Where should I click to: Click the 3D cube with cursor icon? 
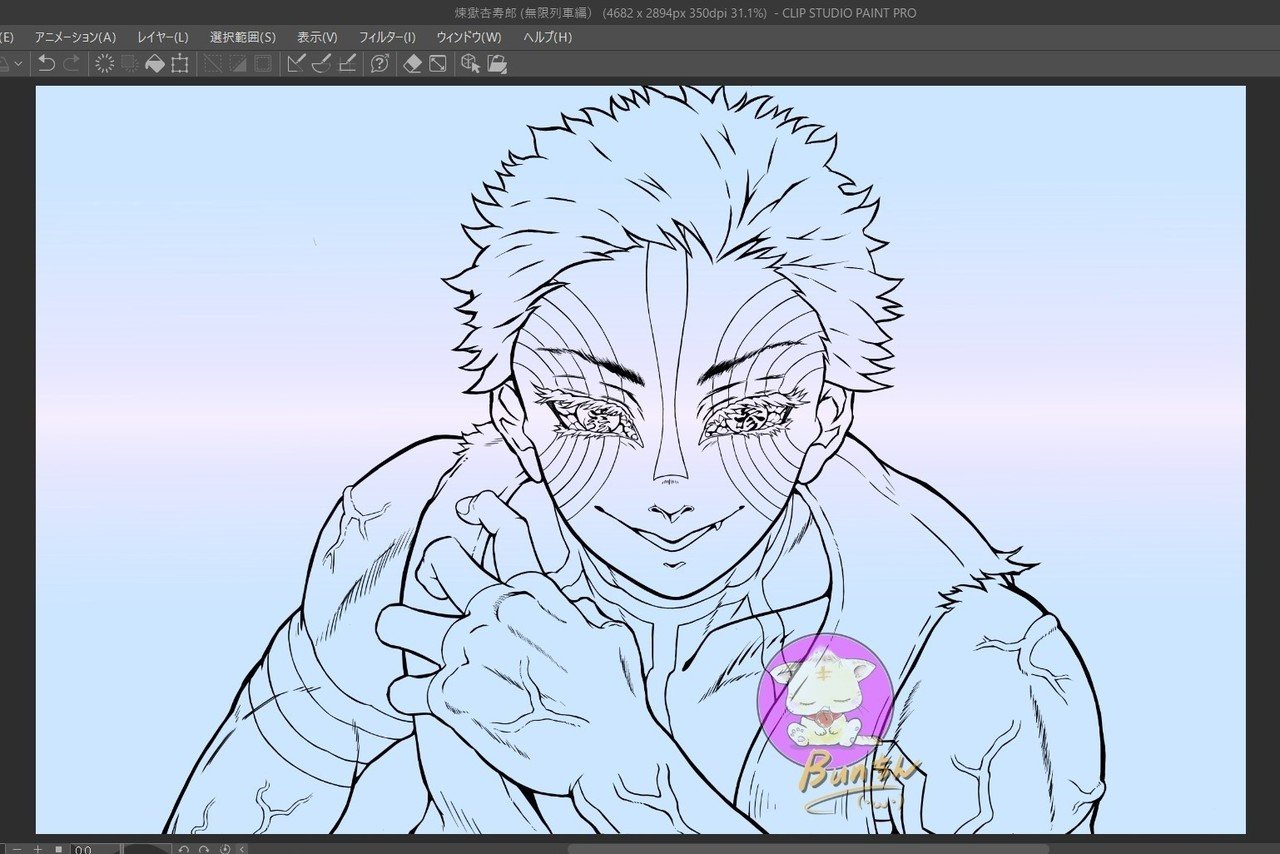point(471,64)
